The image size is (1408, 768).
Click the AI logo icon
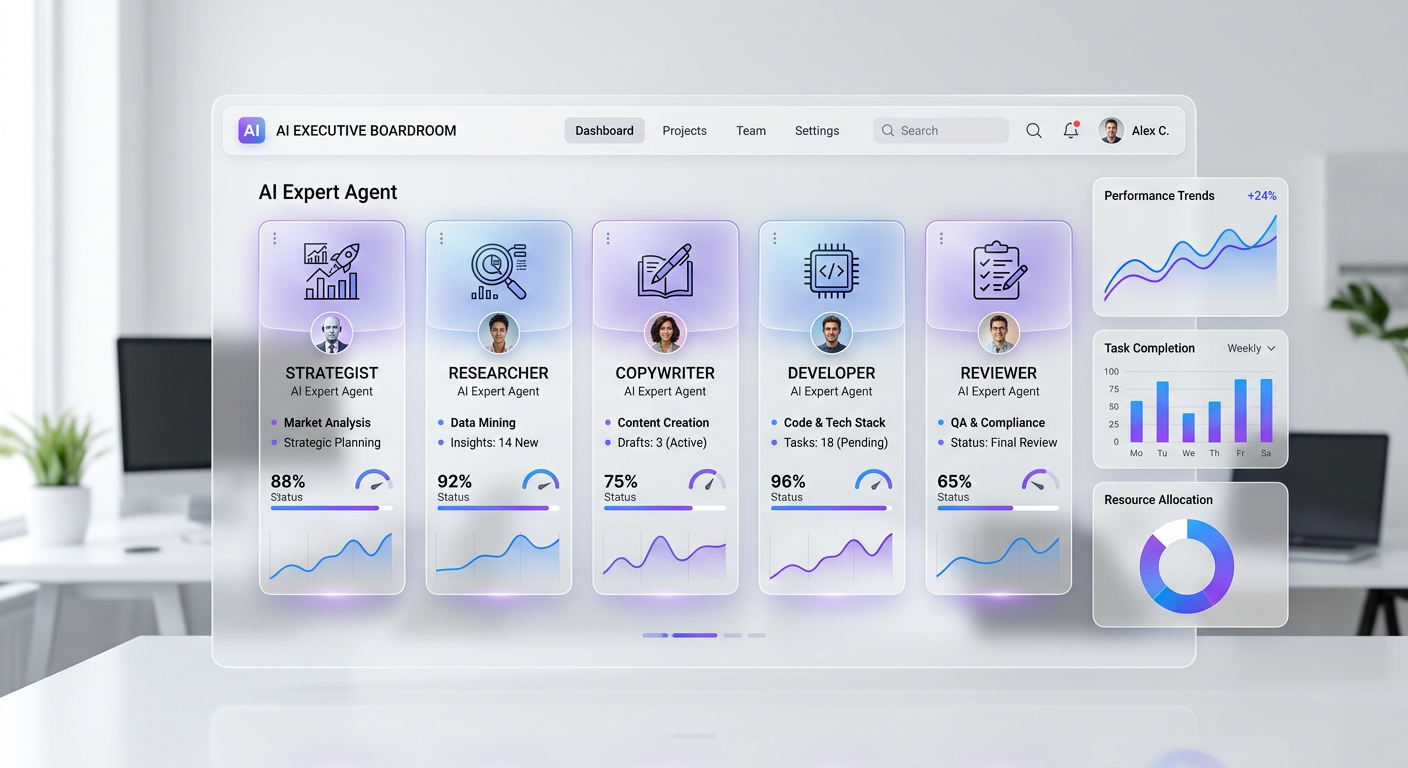pyautogui.click(x=251, y=130)
